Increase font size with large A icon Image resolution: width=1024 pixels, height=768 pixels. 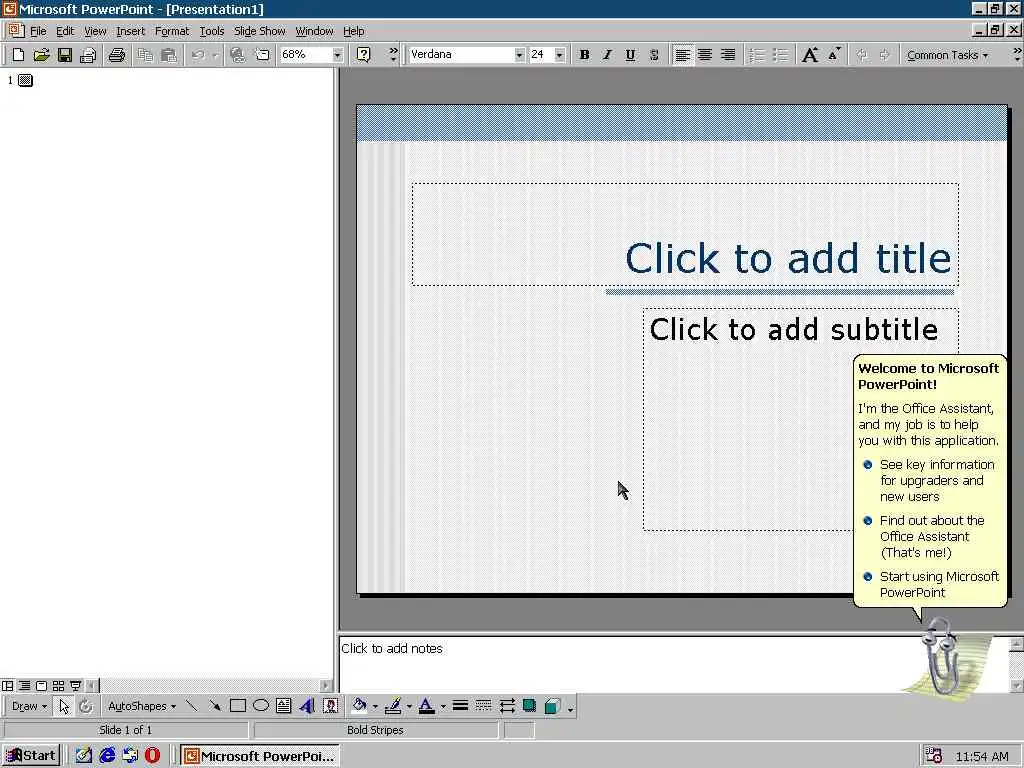tap(810, 55)
